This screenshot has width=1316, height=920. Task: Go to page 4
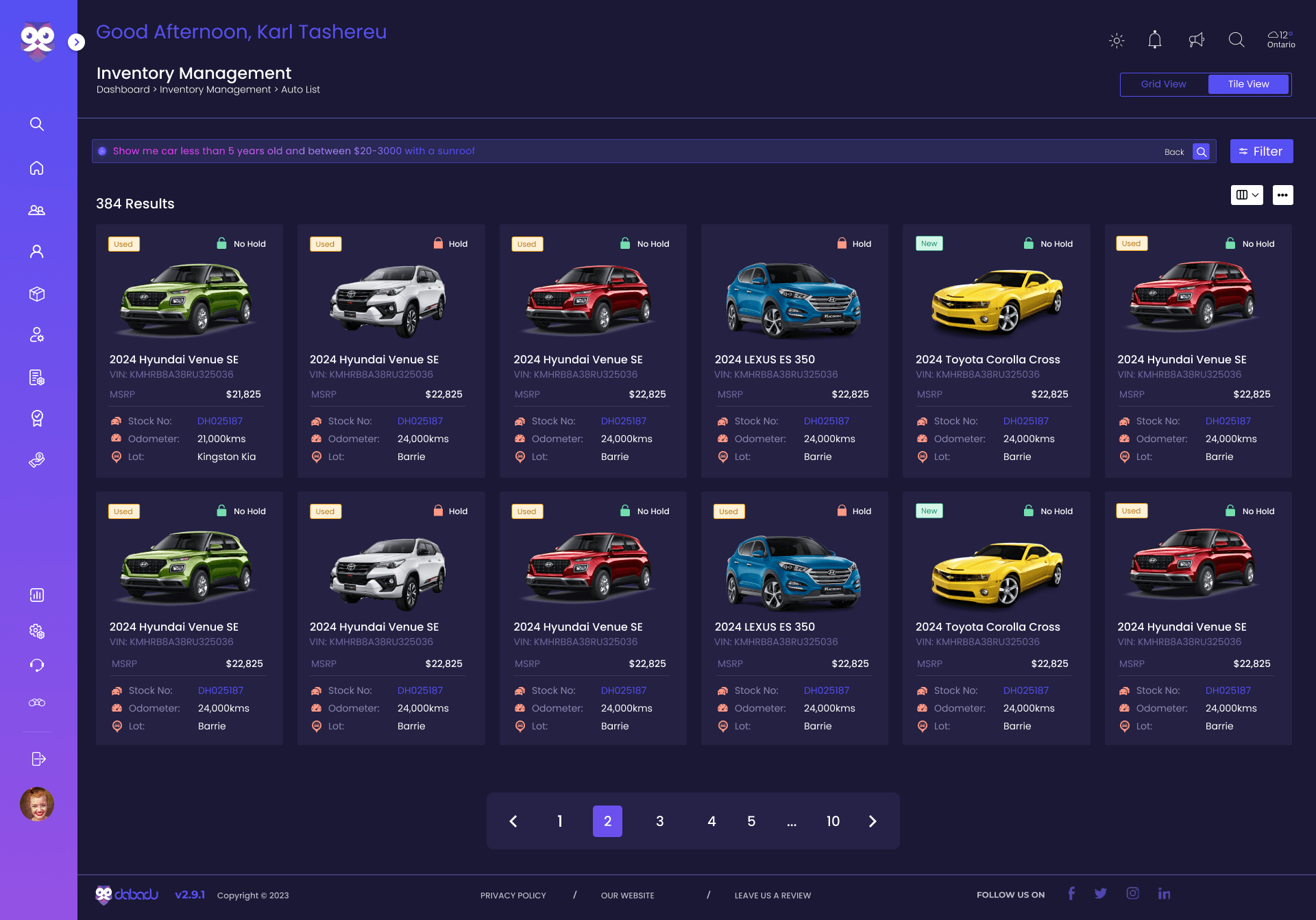(x=711, y=821)
